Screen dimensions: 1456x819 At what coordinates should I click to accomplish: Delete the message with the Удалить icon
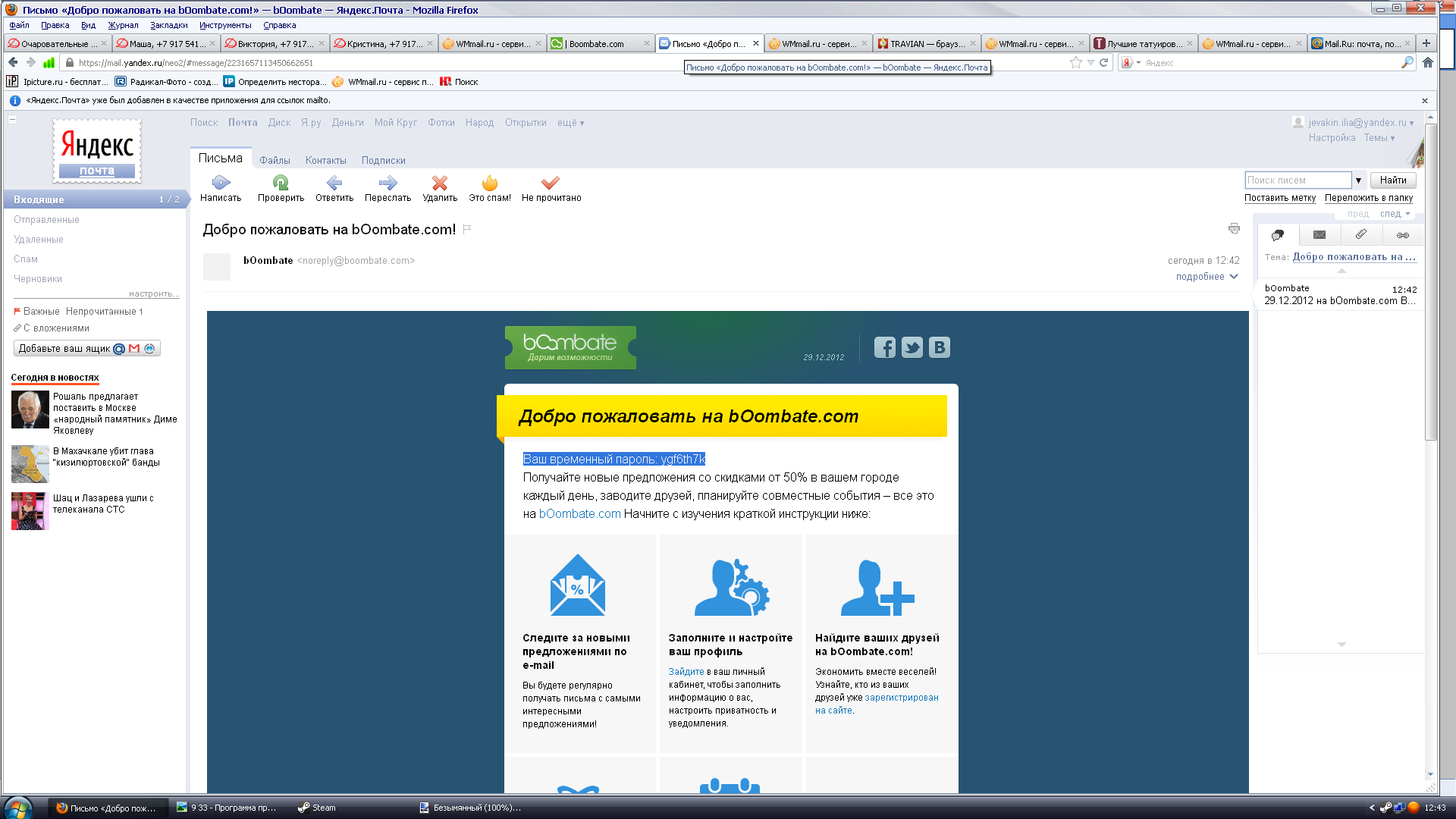440,183
